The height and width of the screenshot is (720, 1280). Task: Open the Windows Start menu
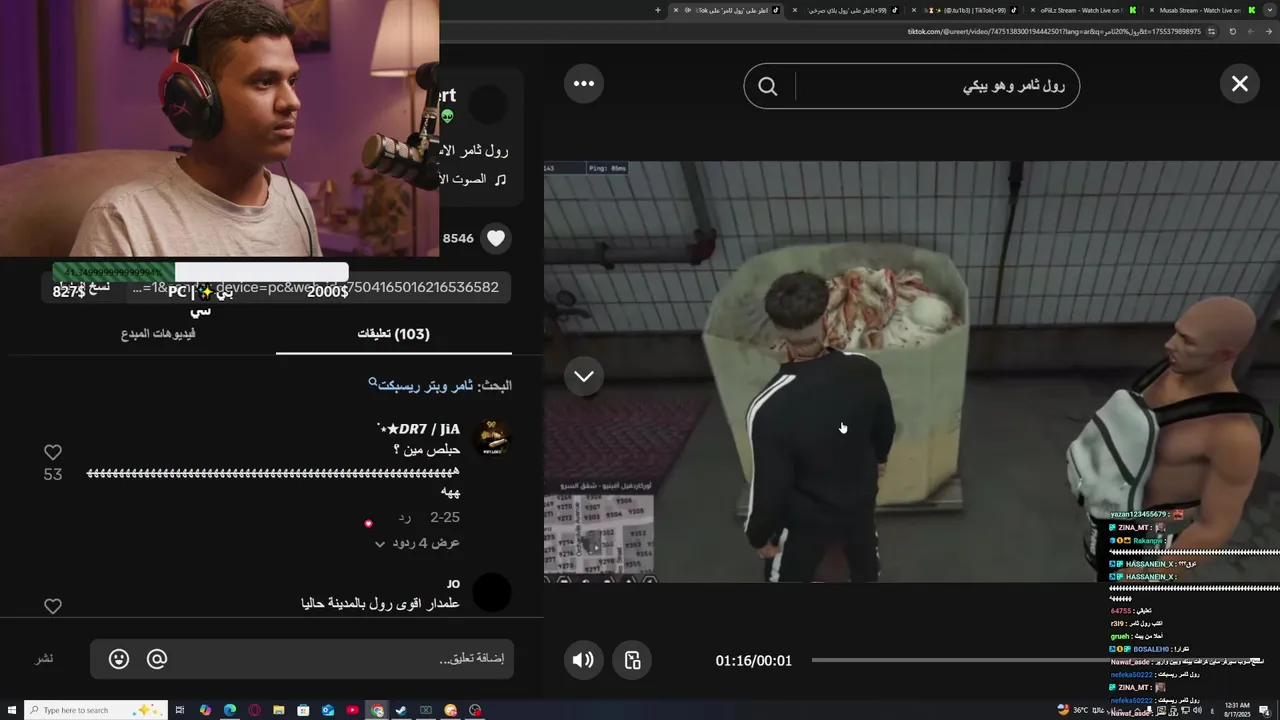click(x=11, y=710)
